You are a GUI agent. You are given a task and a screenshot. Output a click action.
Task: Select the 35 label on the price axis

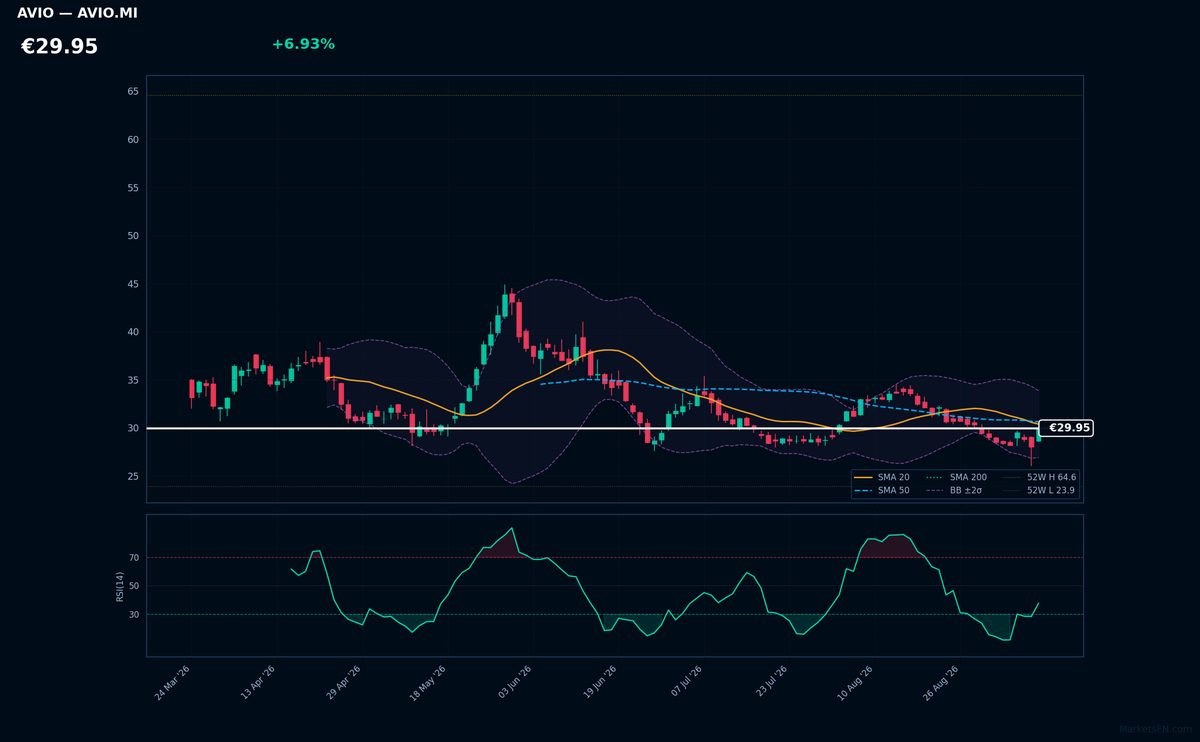(x=133, y=380)
